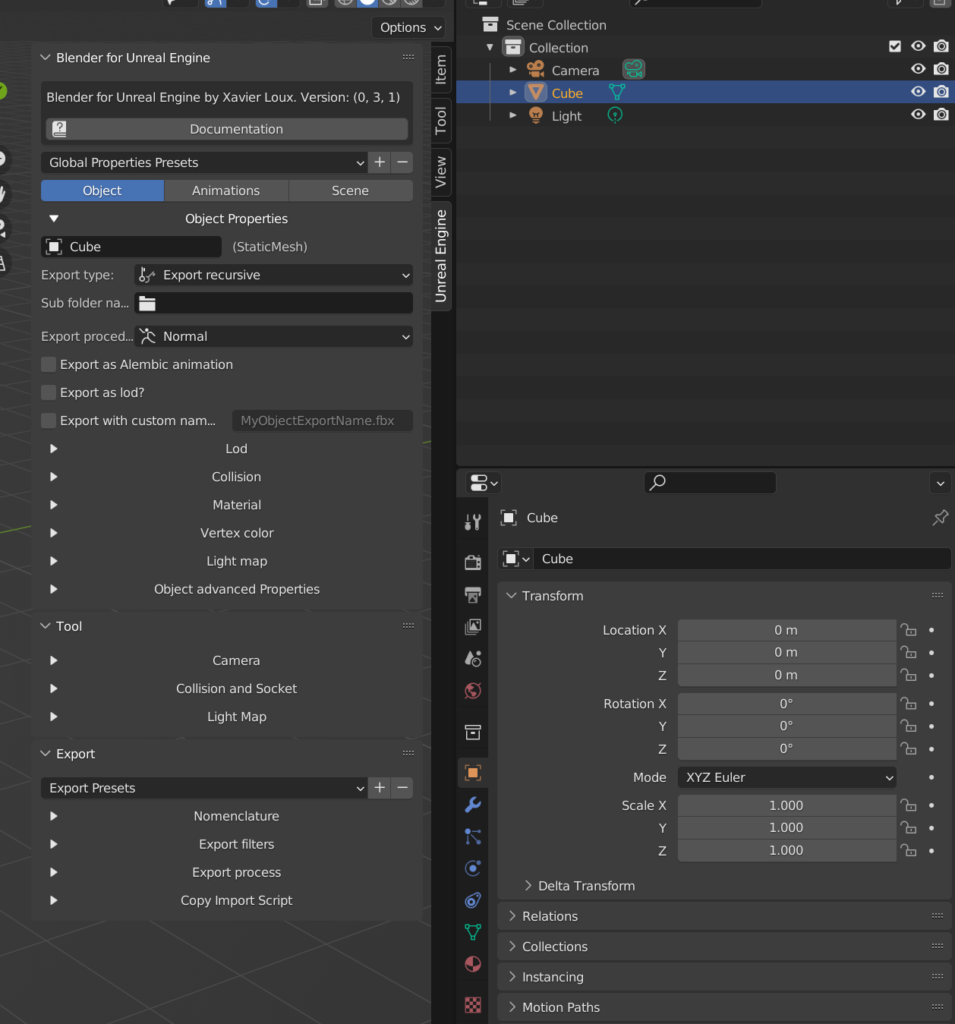Click the light data icon beside Light
The image size is (955, 1024).
pyautogui.click(x=615, y=116)
